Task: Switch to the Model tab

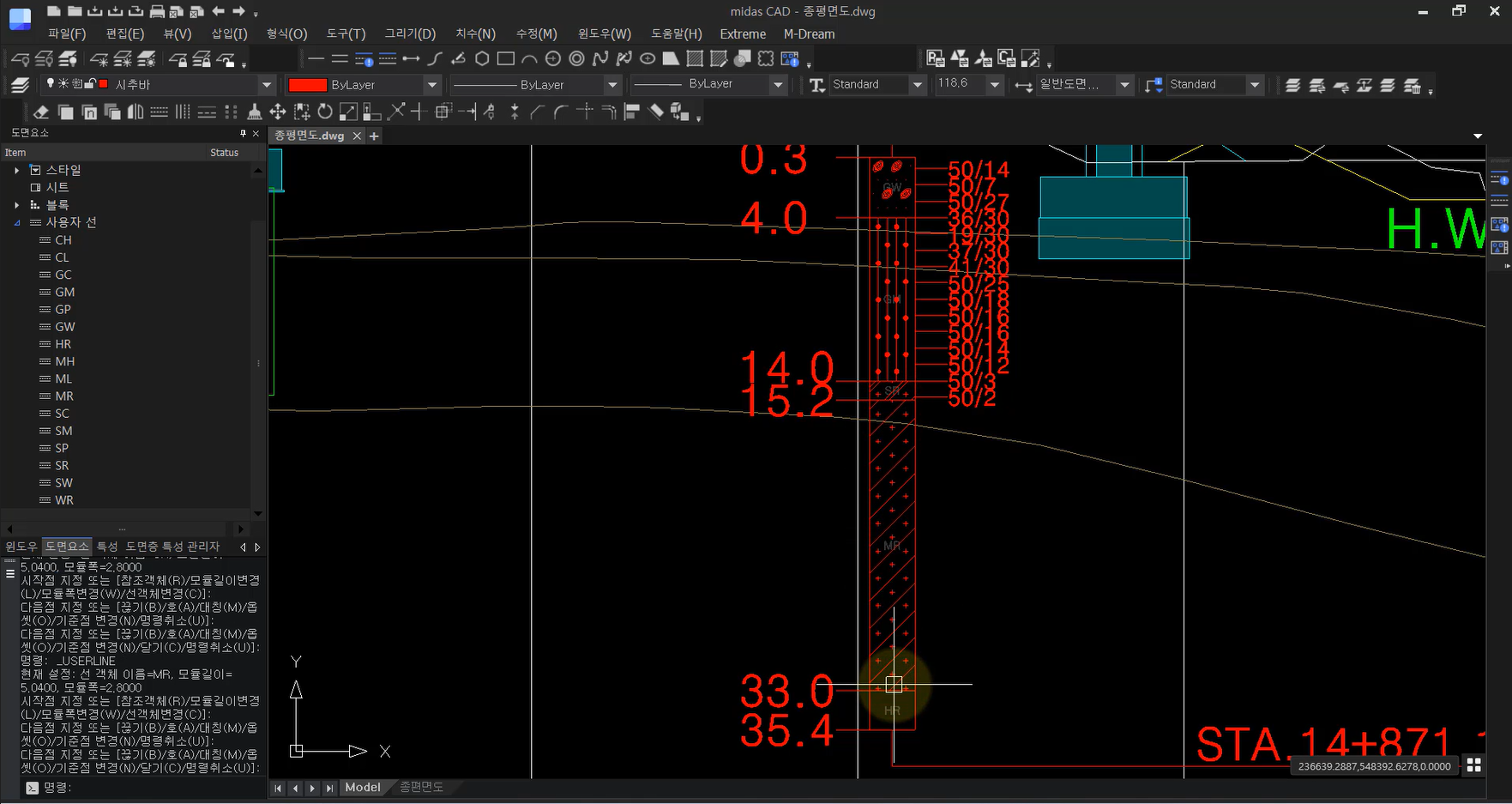Action: [x=363, y=788]
